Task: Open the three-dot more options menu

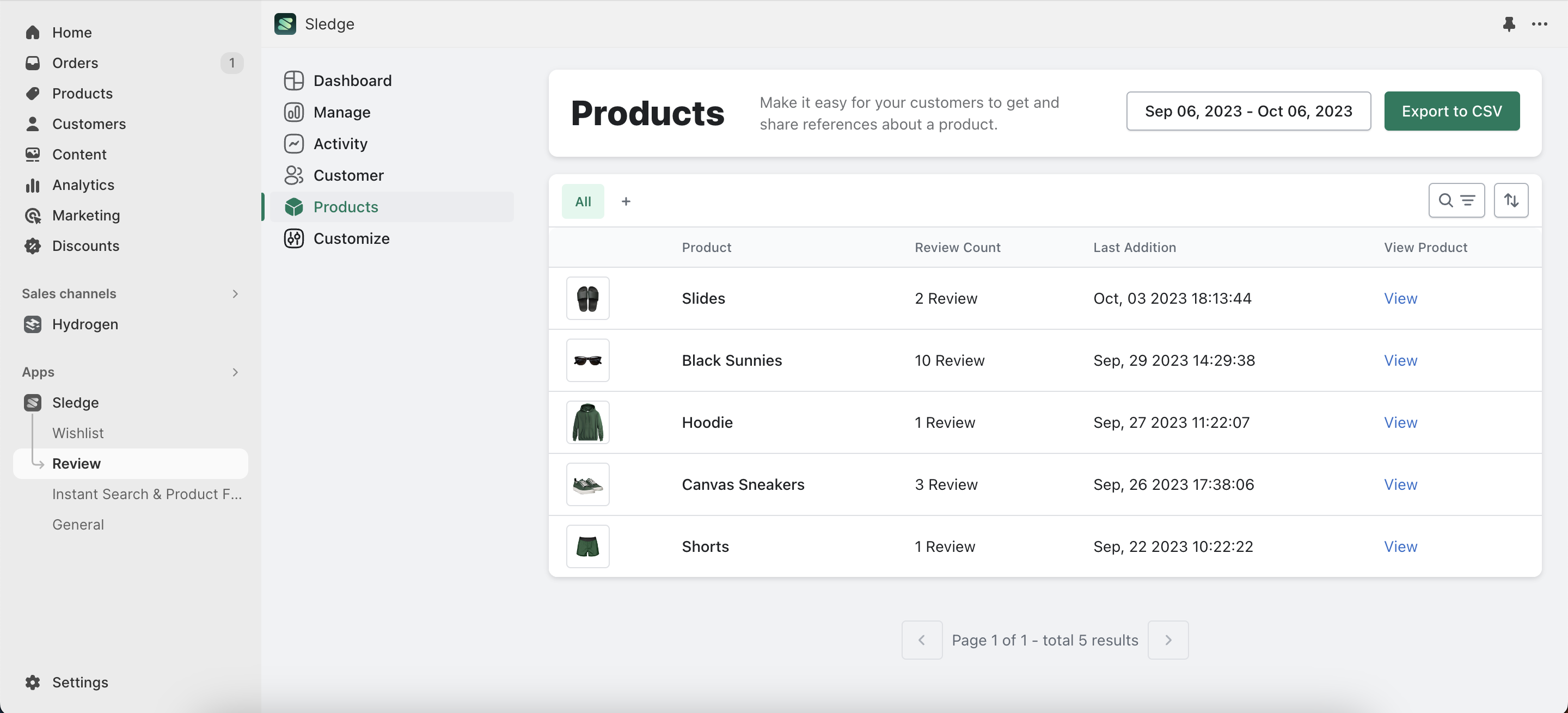Action: point(1539,24)
